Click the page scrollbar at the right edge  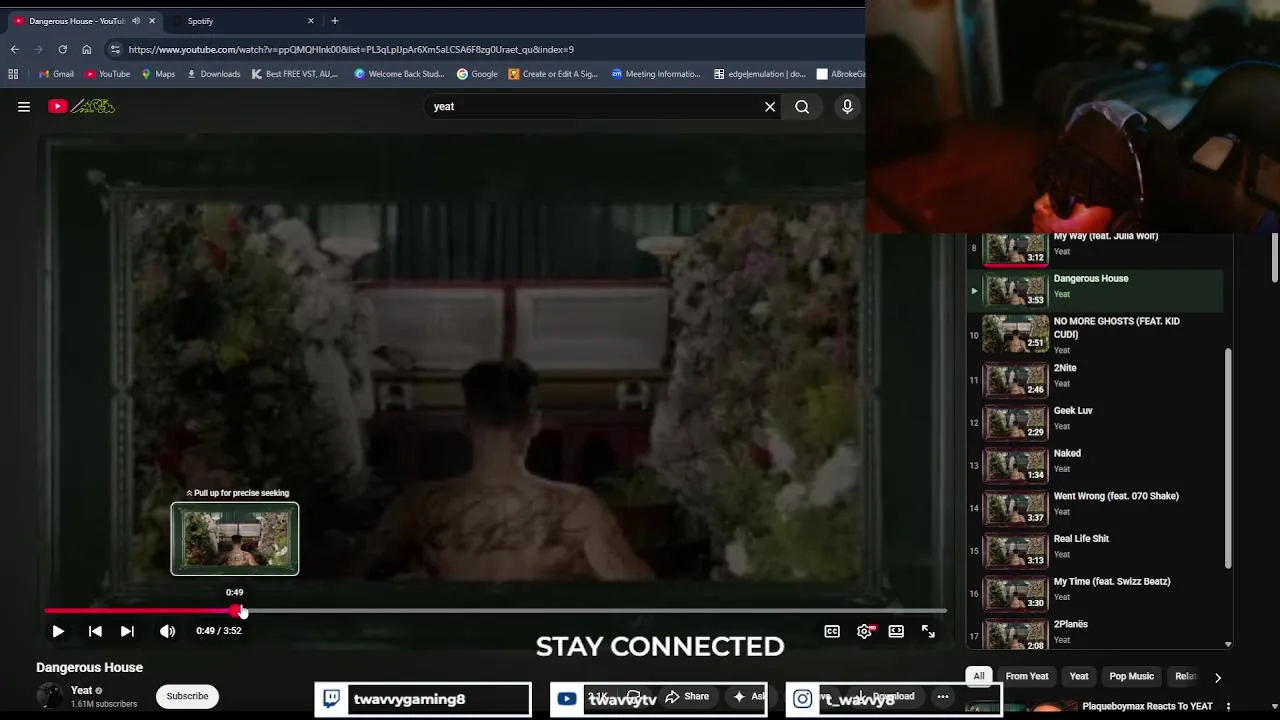[1275, 258]
